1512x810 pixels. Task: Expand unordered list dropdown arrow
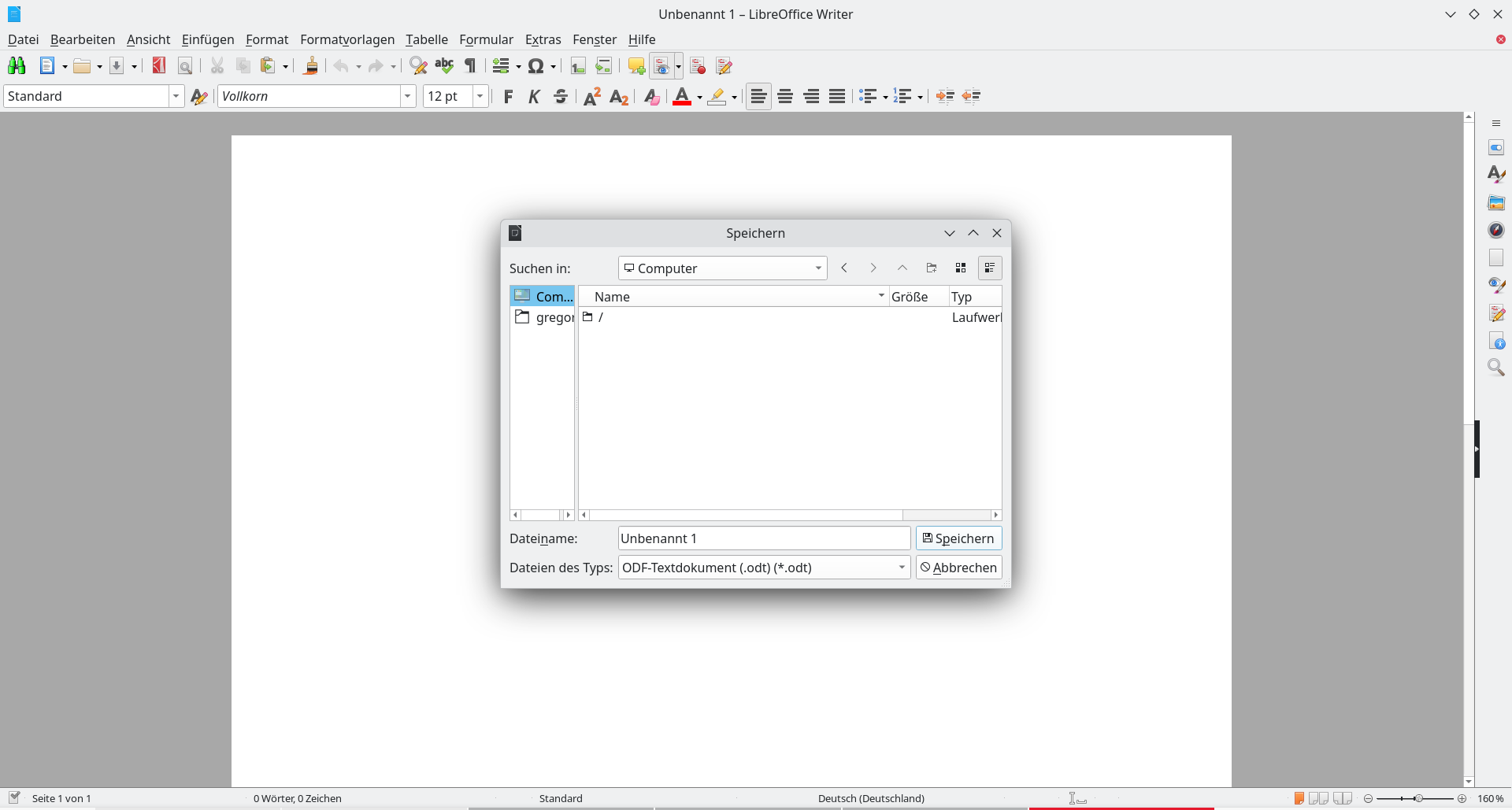pyautogui.click(x=885, y=98)
